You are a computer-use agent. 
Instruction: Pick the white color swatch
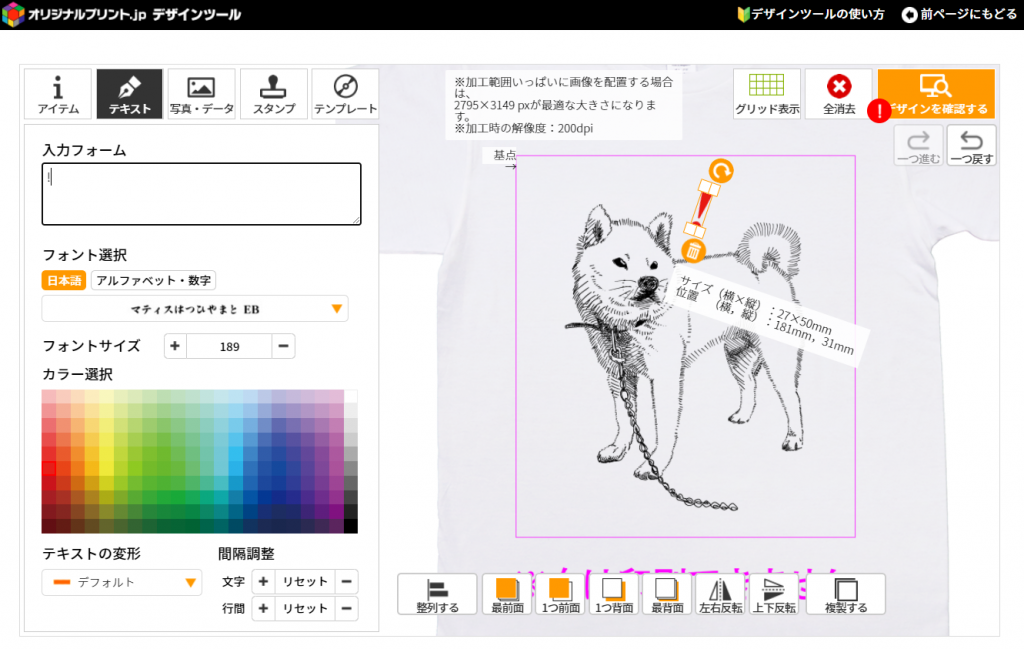(351, 397)
